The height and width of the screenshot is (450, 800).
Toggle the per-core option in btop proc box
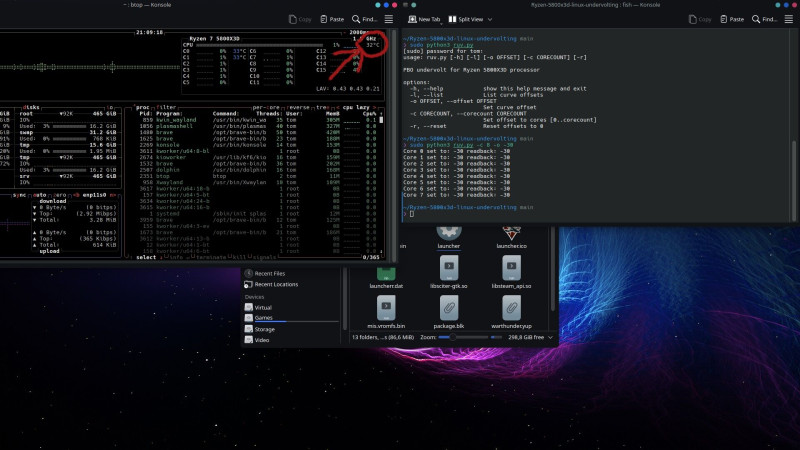[266, 108]
